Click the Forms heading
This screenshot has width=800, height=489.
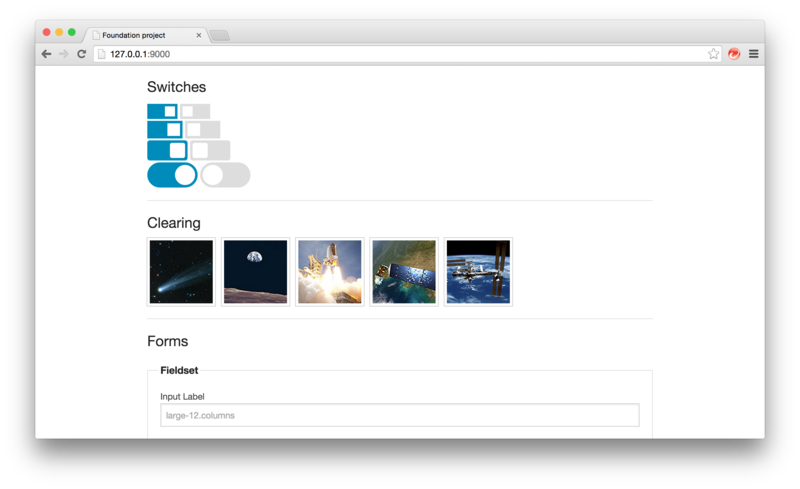click(167, 341)
